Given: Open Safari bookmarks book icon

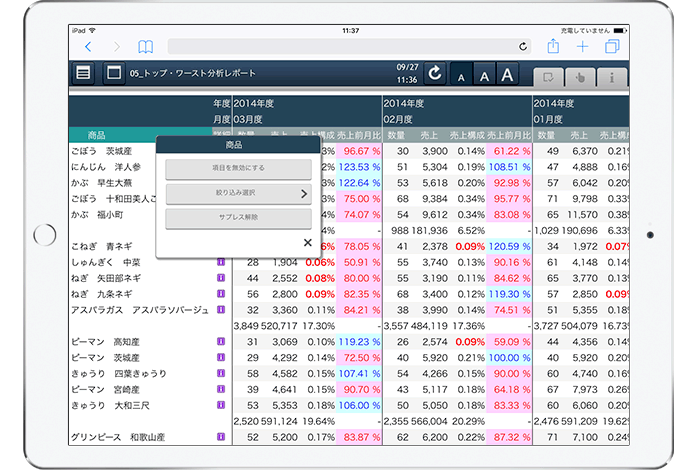Looking at the screenshot, I should (x=145, y=46).
